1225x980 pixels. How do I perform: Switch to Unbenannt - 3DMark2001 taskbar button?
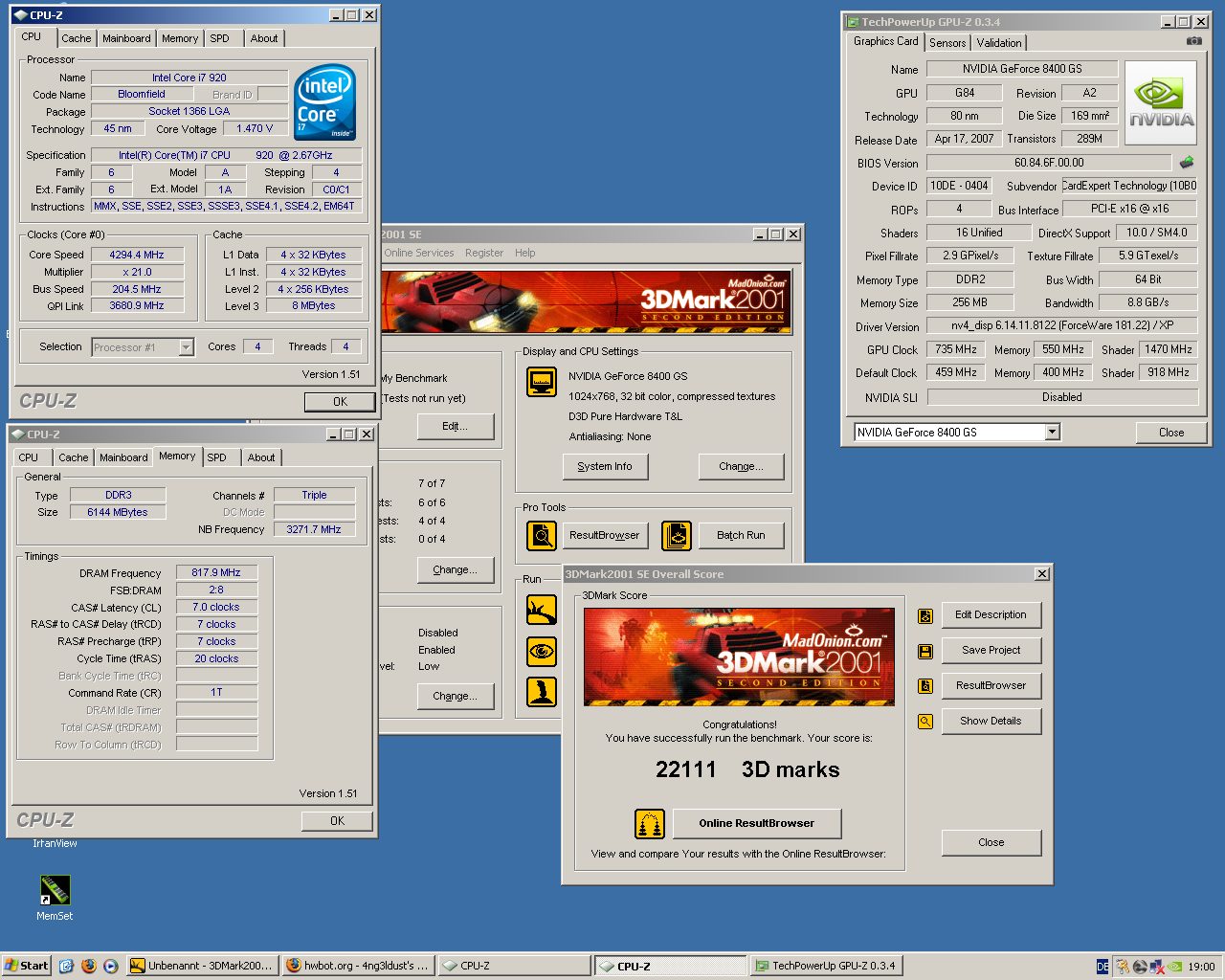tap(204, 966)
